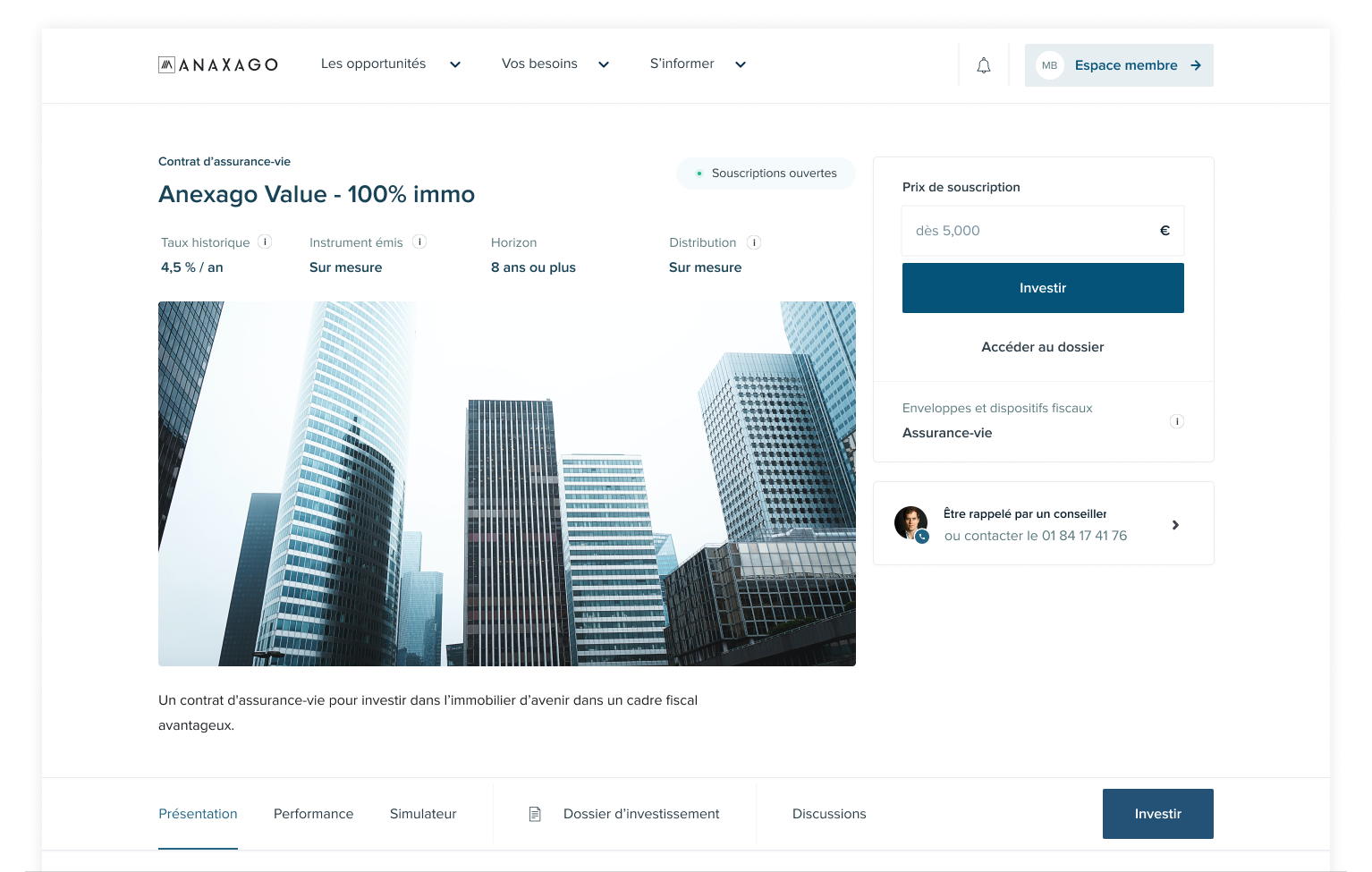Viewport: 1372px width, 872px height.
Task: Click the Dossier d'investissement document icon
Action: (x=535, y=814)
